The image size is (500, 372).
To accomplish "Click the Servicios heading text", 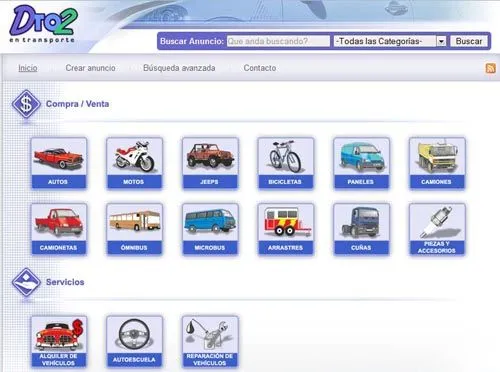I will 65,282.
